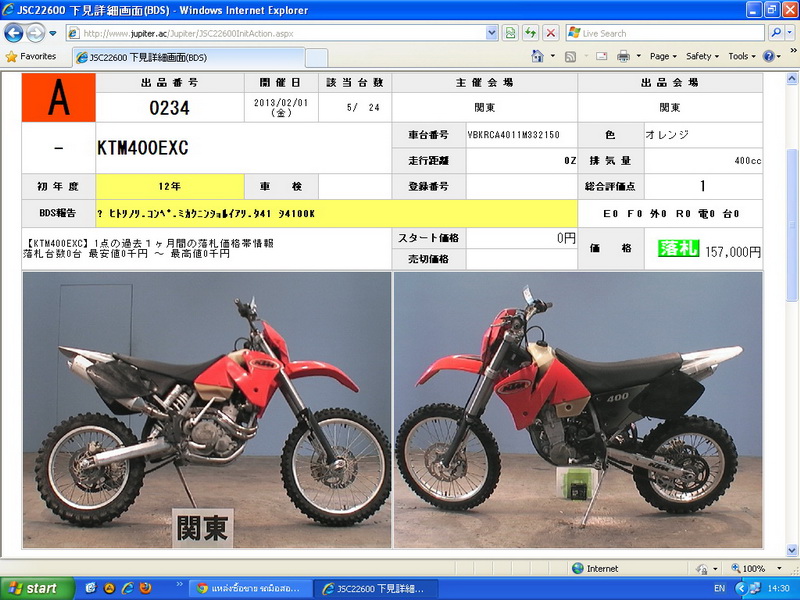Select the mileage value 0Z

(x=570, y=161)
